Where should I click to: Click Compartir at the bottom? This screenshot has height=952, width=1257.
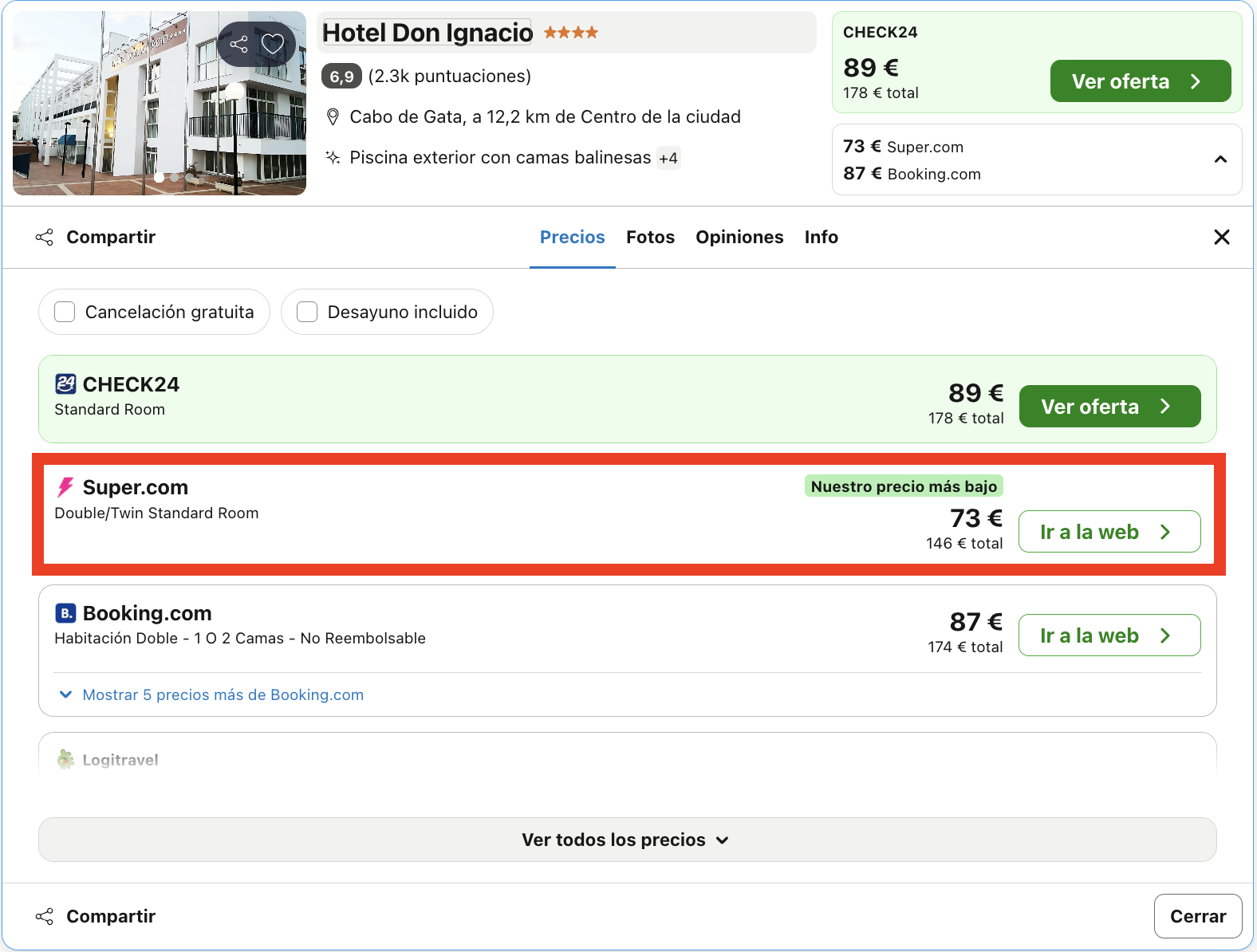point(96,916)
